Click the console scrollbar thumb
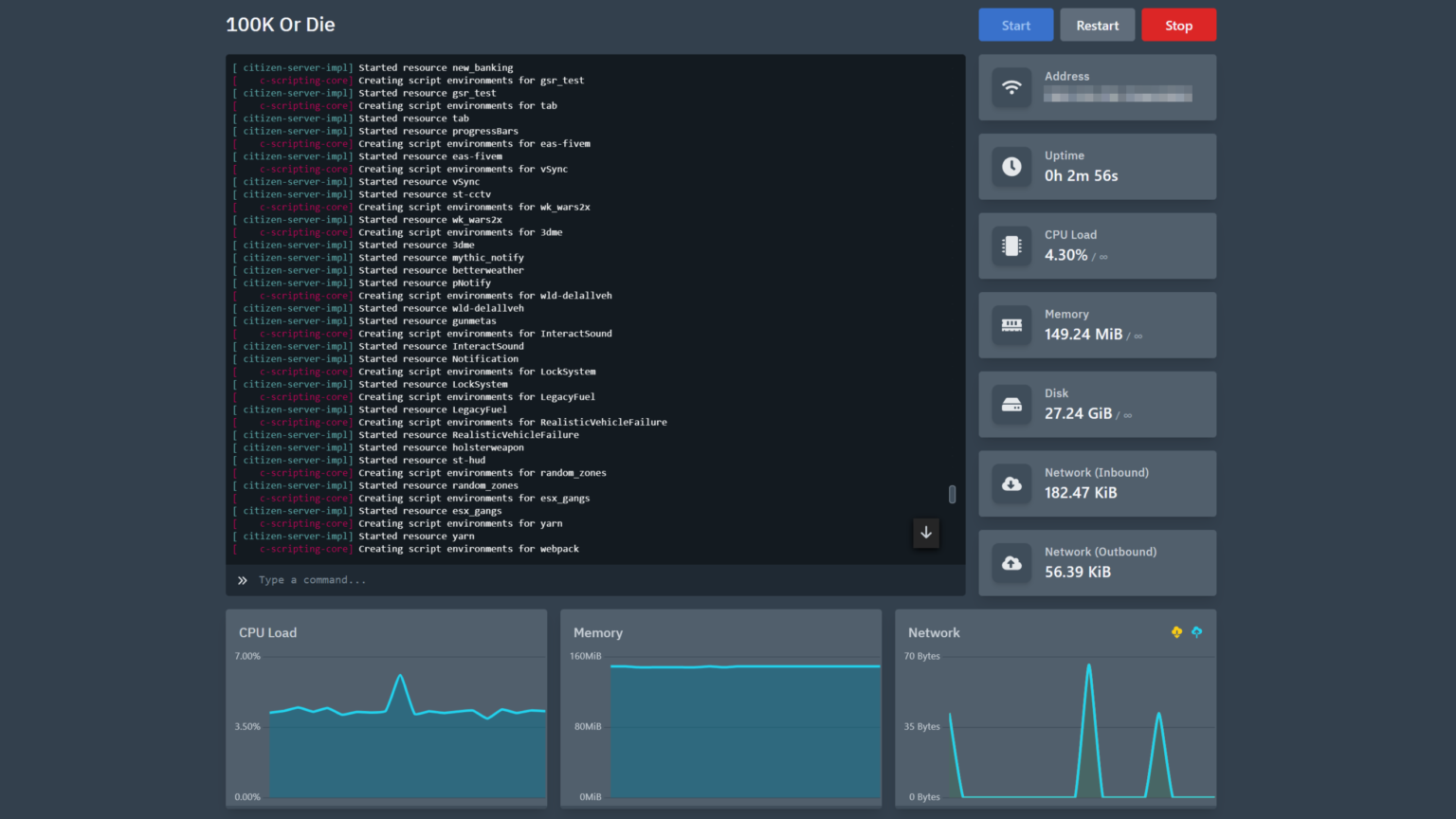1456x819 pixels. point(953,494)
